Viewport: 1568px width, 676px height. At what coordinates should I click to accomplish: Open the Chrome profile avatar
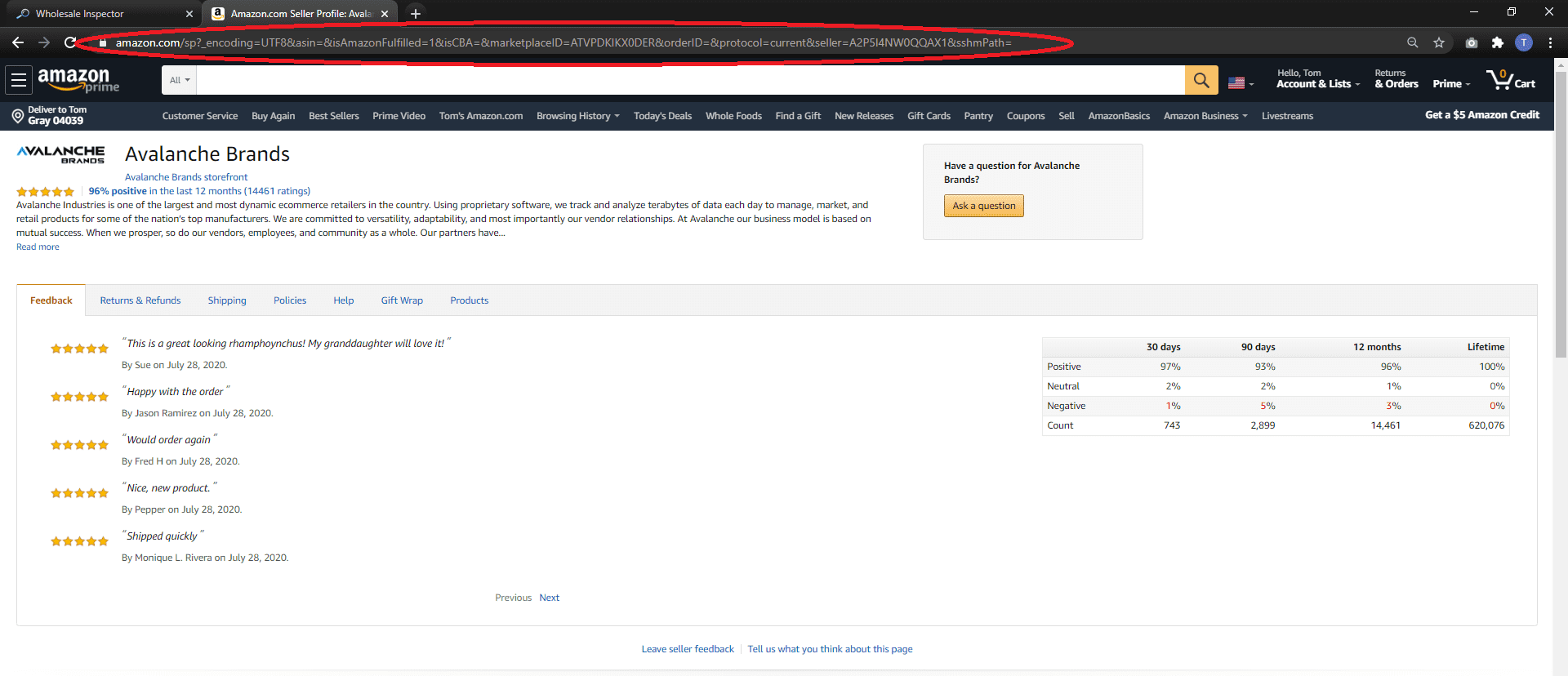(1524, 42)
